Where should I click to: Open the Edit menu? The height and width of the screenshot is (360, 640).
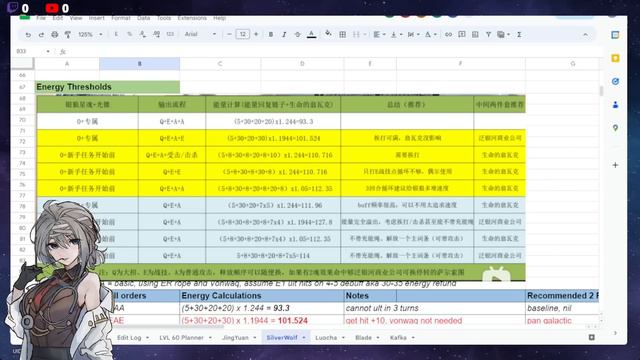pos(58,18)
